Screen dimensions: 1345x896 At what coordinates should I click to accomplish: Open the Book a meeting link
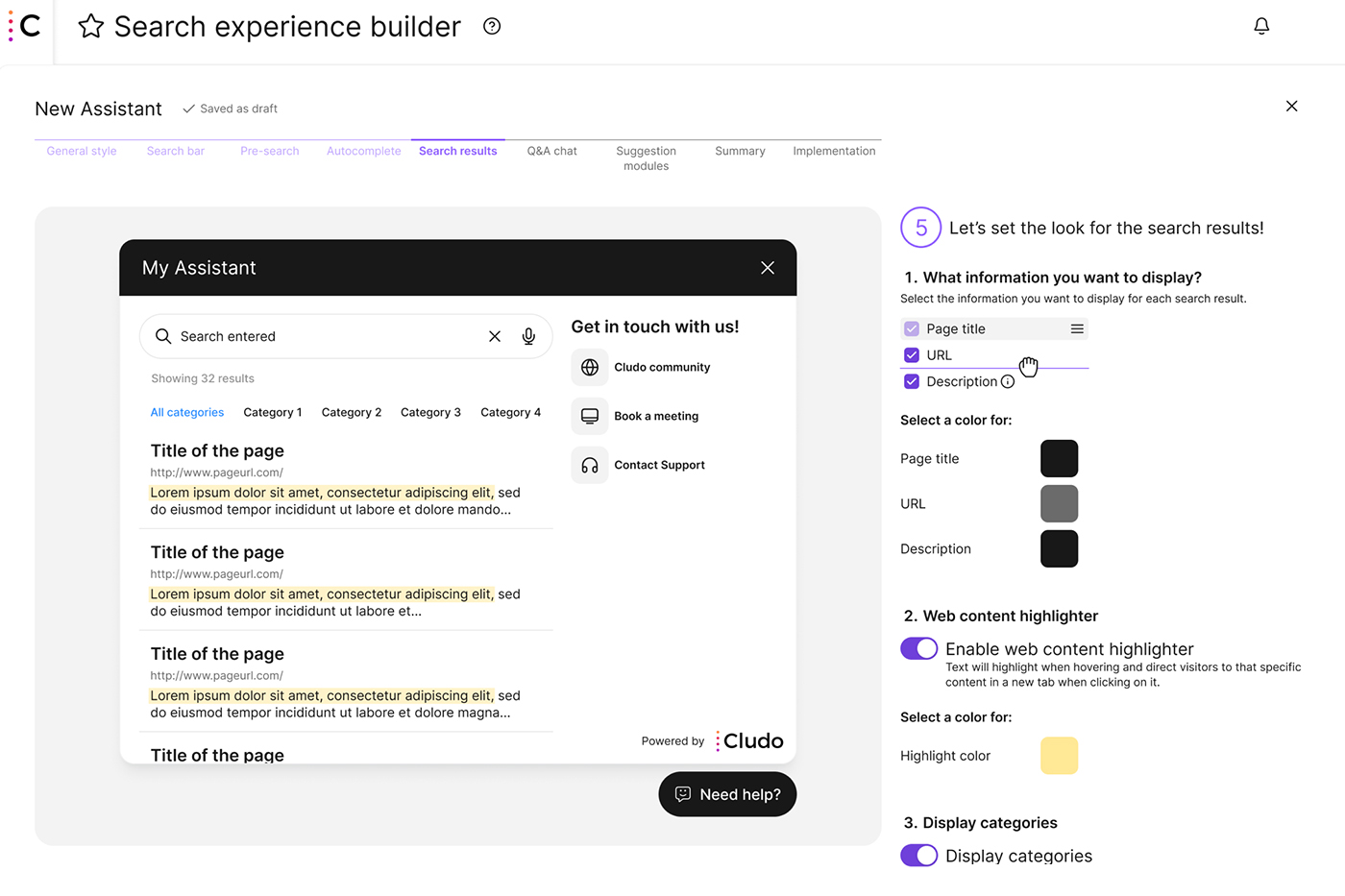tap(656, 416)
